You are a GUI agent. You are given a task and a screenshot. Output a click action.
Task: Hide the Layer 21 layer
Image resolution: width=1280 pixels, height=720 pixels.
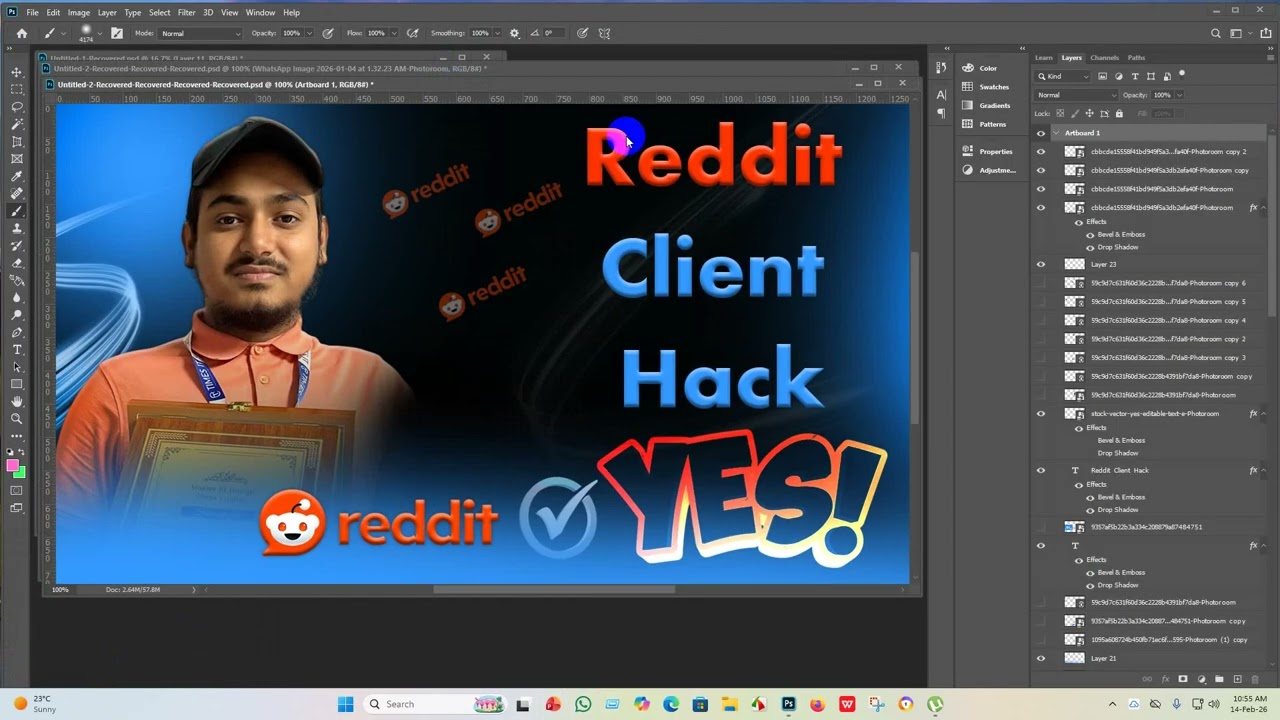point(1041,658)
